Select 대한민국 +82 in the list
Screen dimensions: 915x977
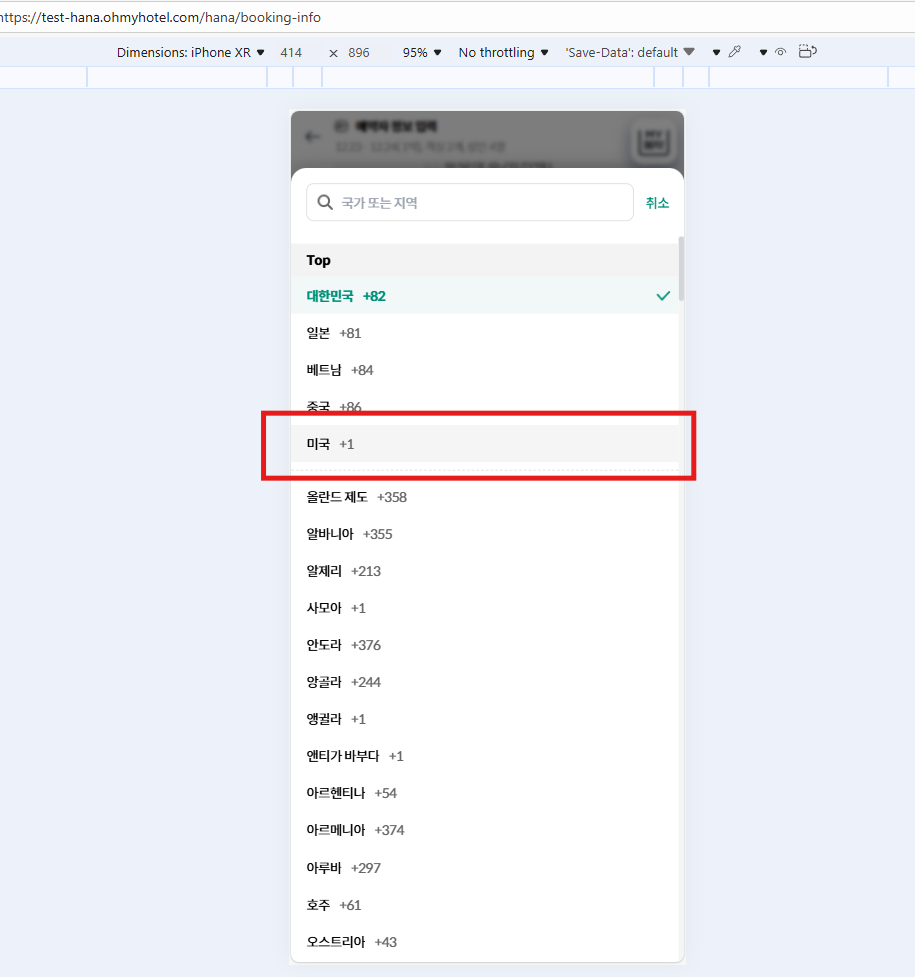485,296
